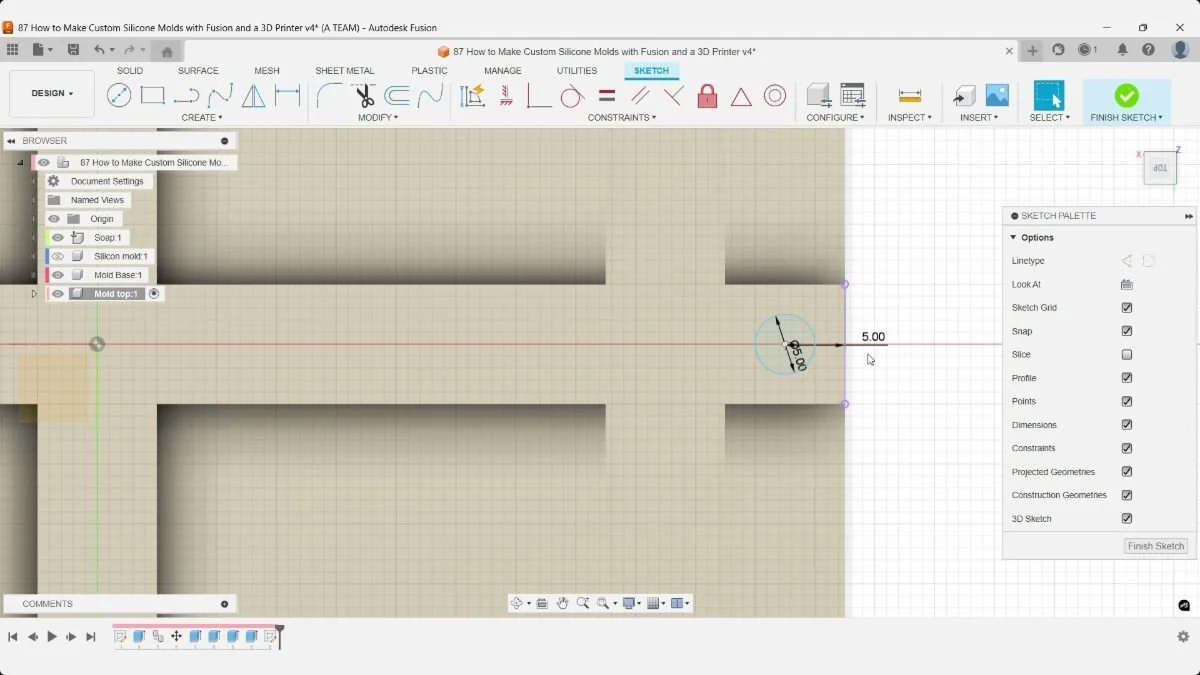The width and height of the screenshot is (1200, 675).
Task: Click the ViewCube in the canvas corner
Action: (x=1160, y=167)
